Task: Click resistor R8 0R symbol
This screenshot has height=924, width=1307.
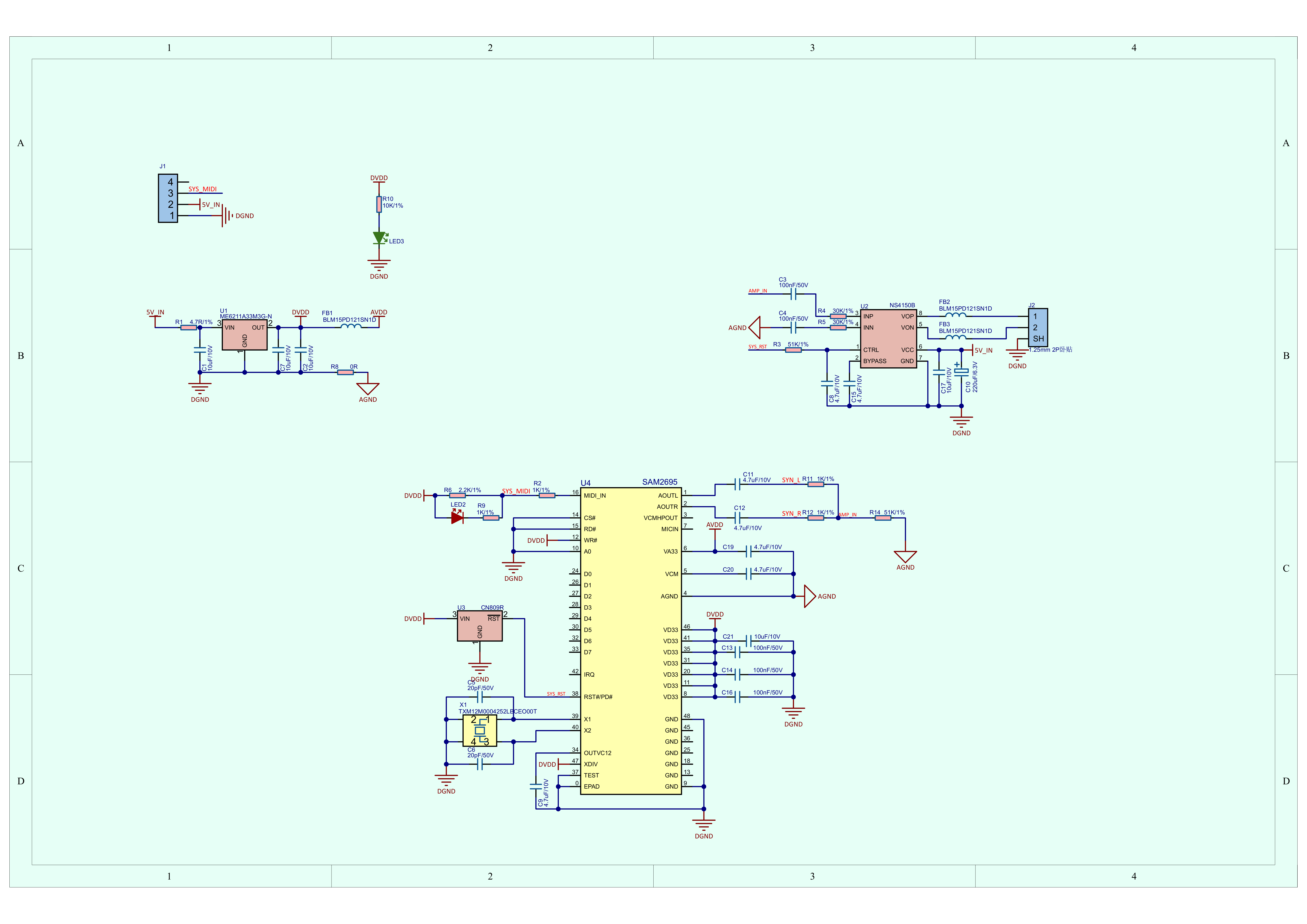Action: (x=346, y=373)
